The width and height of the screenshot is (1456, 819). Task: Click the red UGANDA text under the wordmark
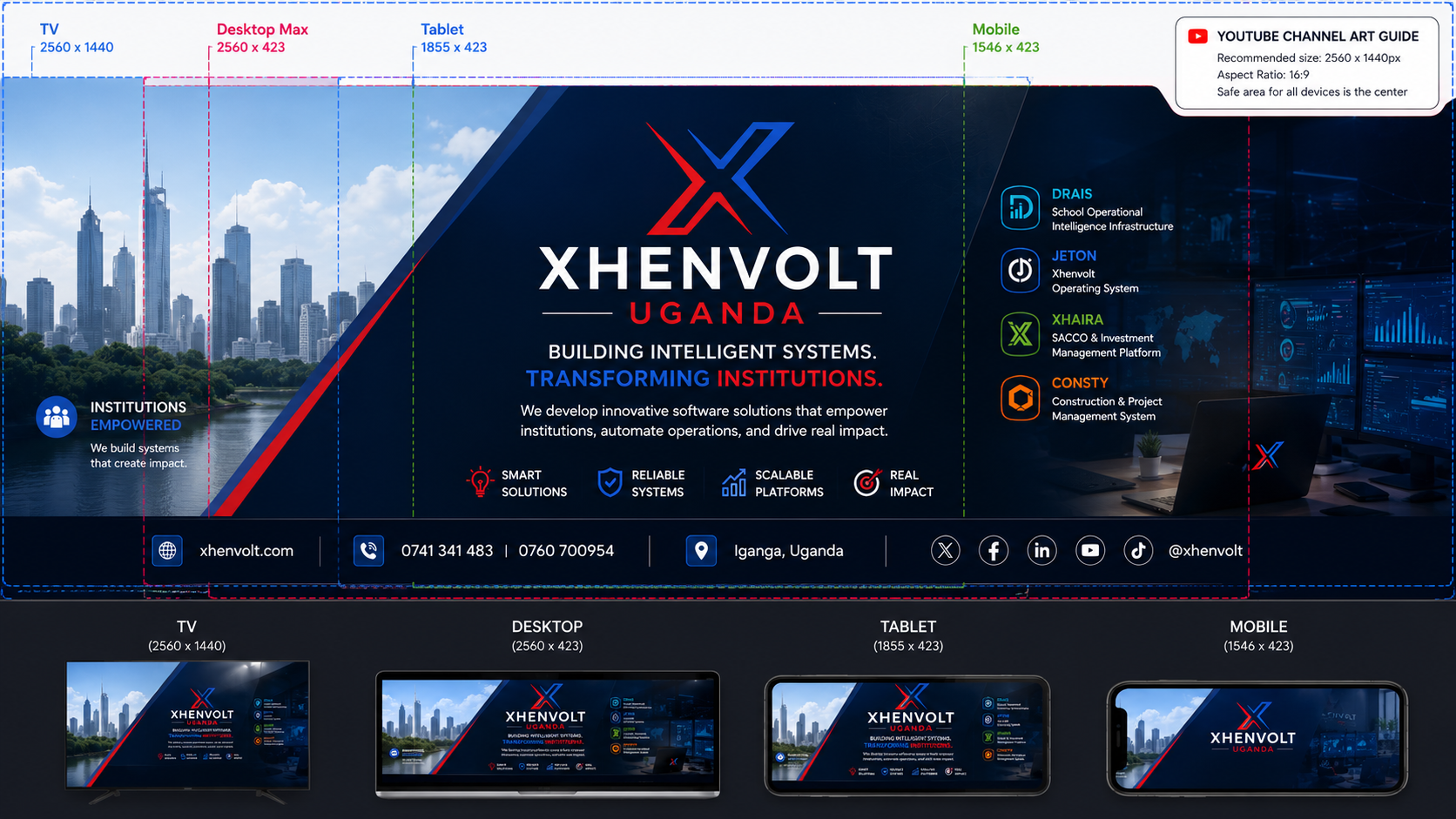click(717, 313)
